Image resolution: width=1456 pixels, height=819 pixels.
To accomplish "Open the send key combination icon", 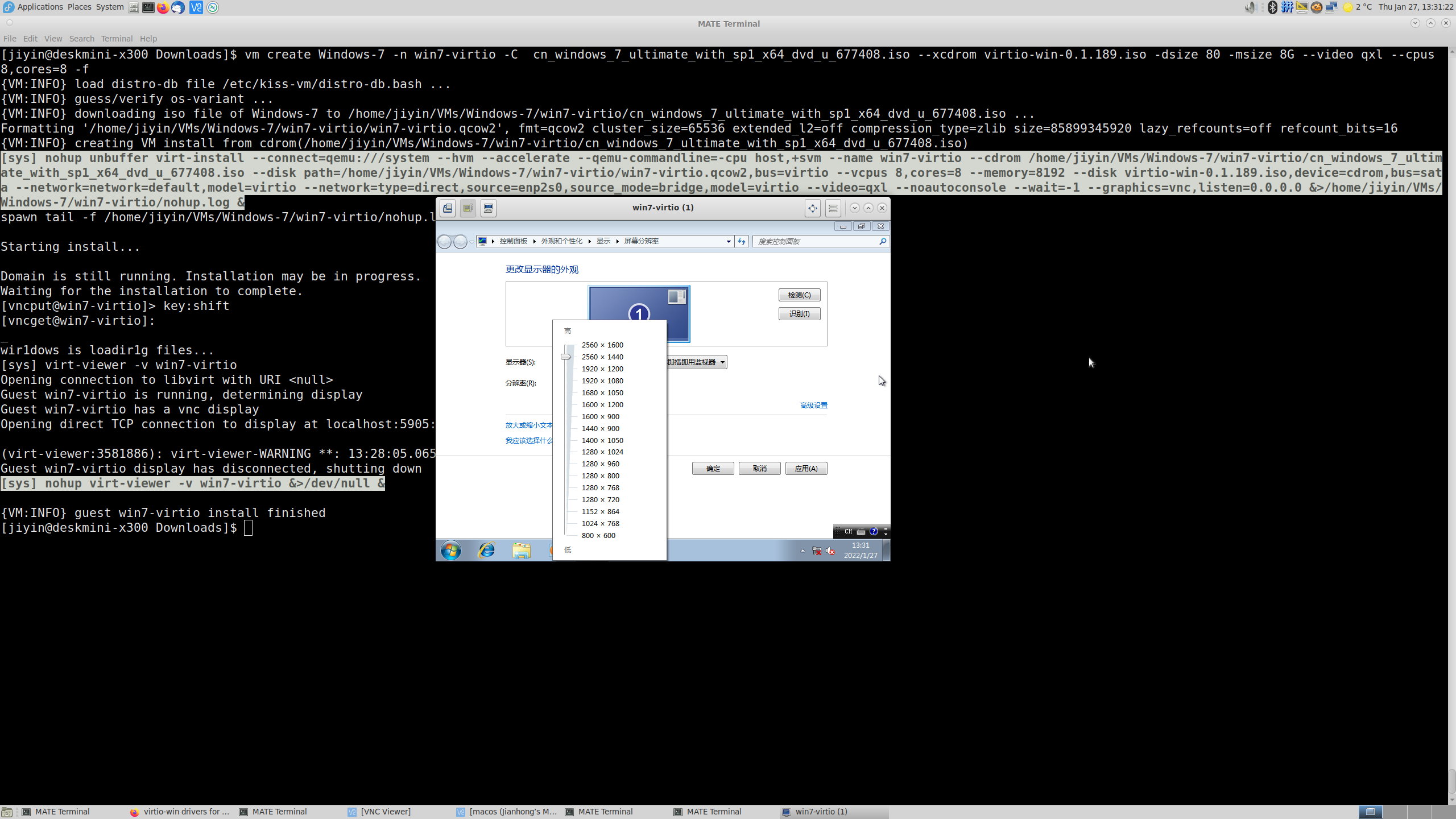I will pyautogui.click(x=488, y=208).
